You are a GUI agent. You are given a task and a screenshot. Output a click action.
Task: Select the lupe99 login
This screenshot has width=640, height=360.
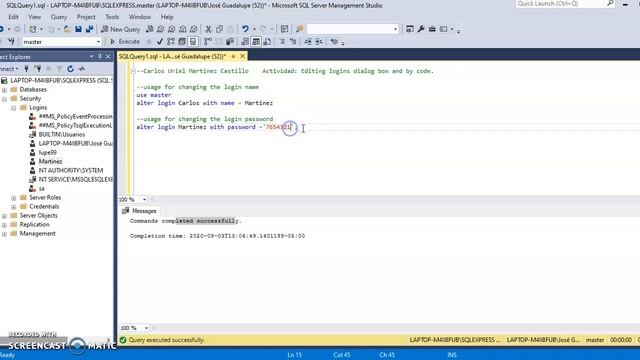pyautogui.click(x=47, y=152)
